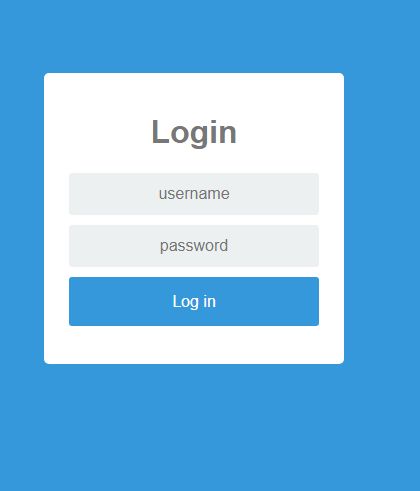Click the white login card background
Viewport: 420px width, 491px height.
click(194, 345)
